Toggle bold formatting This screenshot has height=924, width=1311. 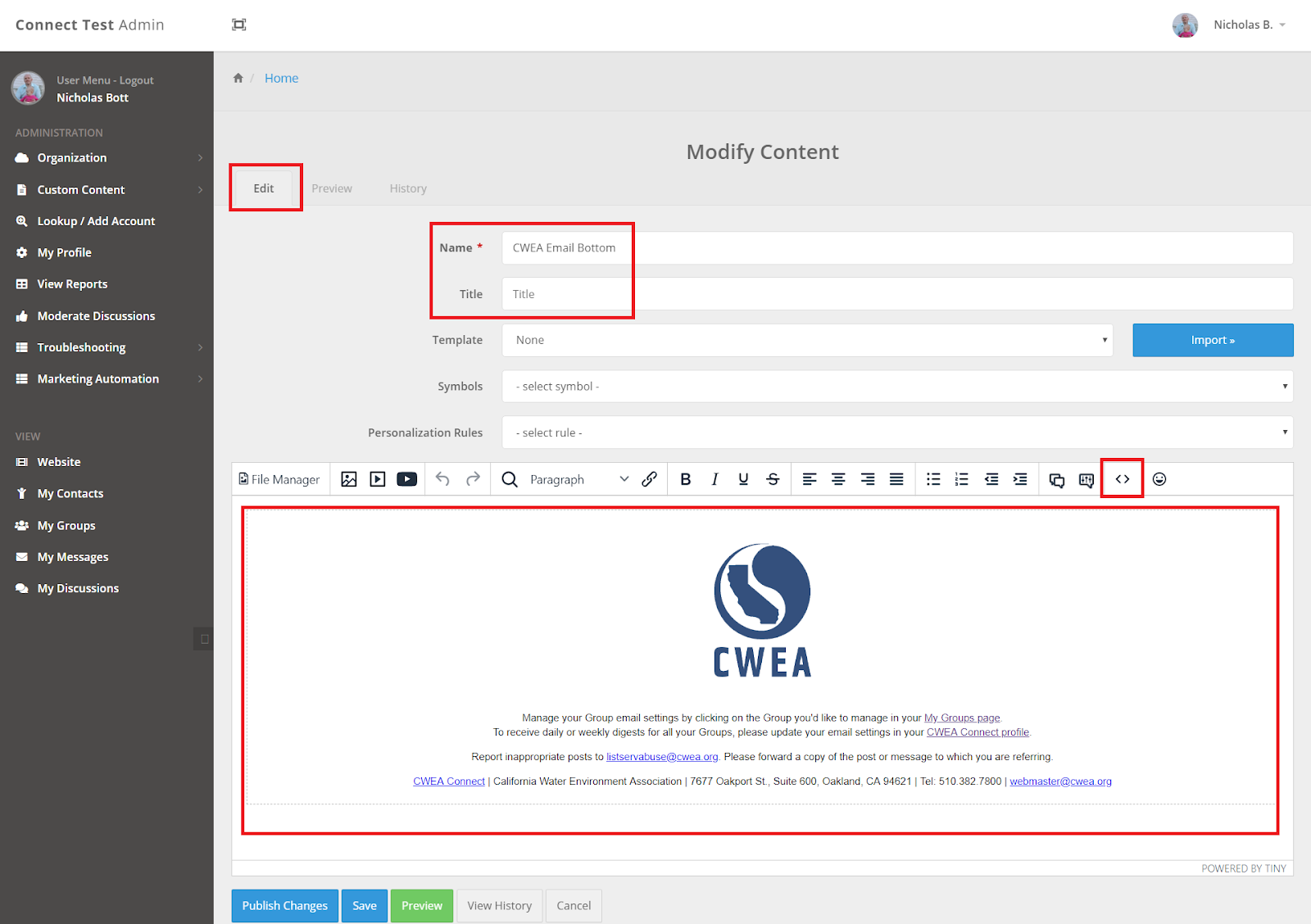tap(686, 479)
